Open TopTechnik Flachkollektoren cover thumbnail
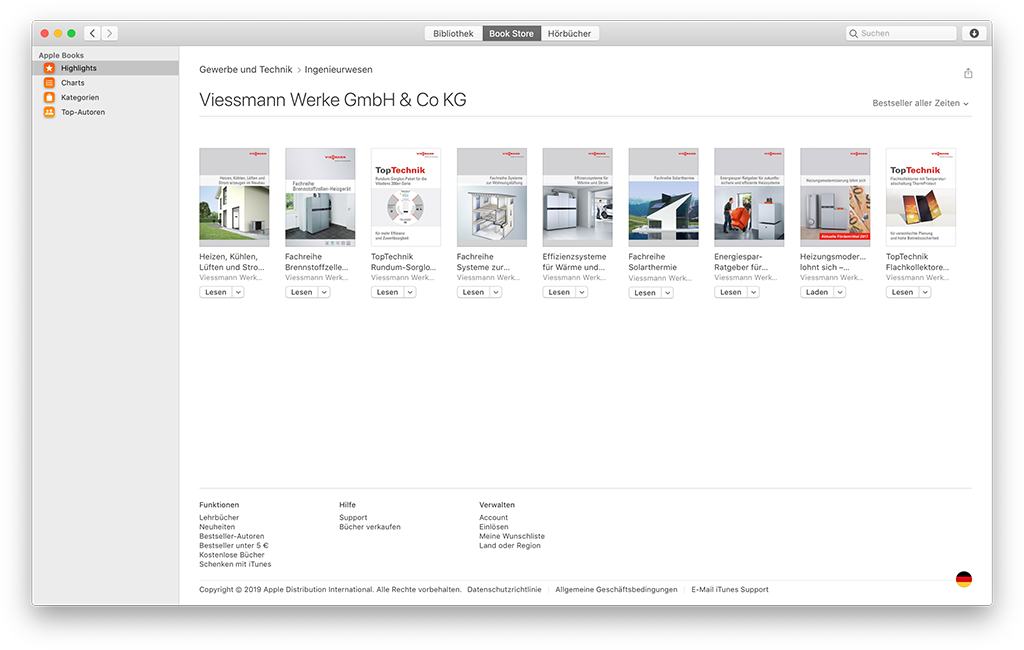 pos(921,197)
